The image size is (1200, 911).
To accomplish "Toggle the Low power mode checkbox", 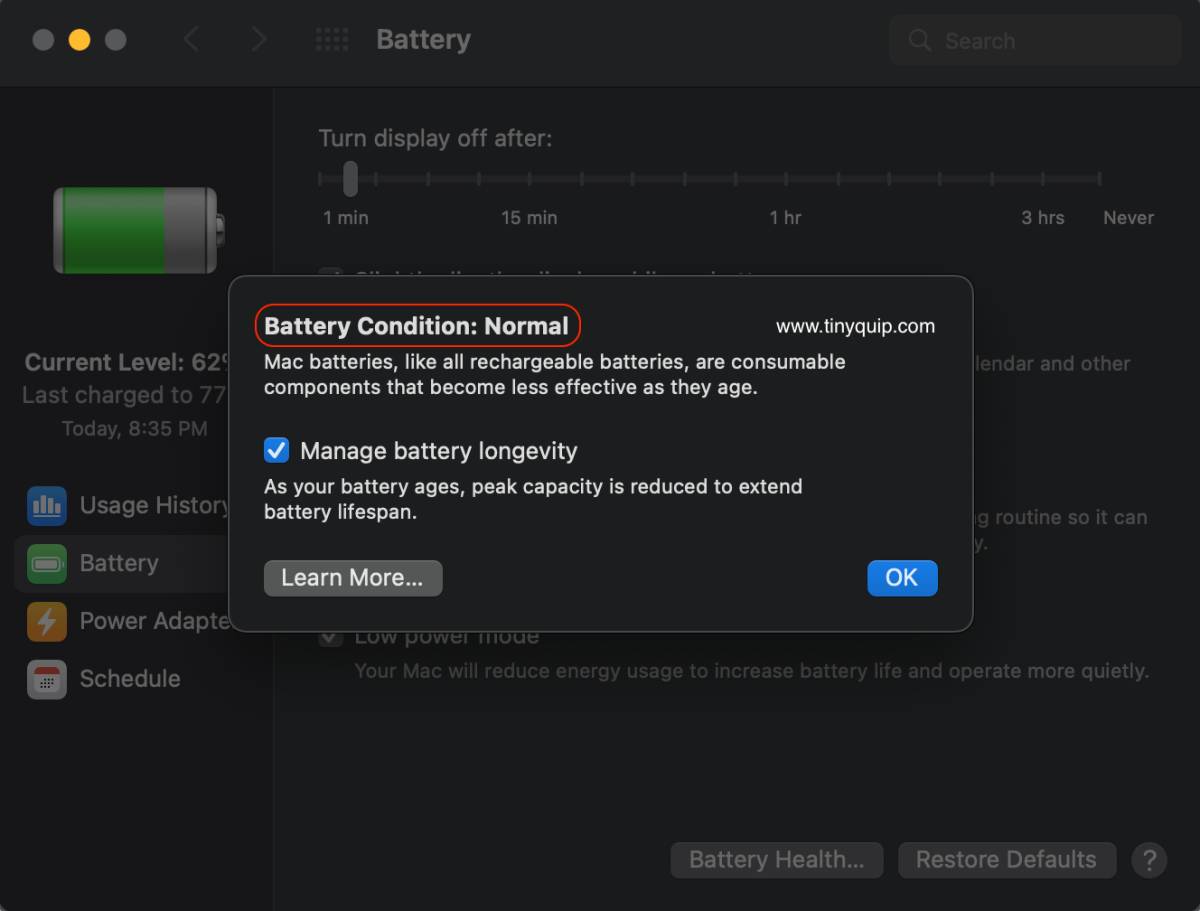I will tap(331, 637).
